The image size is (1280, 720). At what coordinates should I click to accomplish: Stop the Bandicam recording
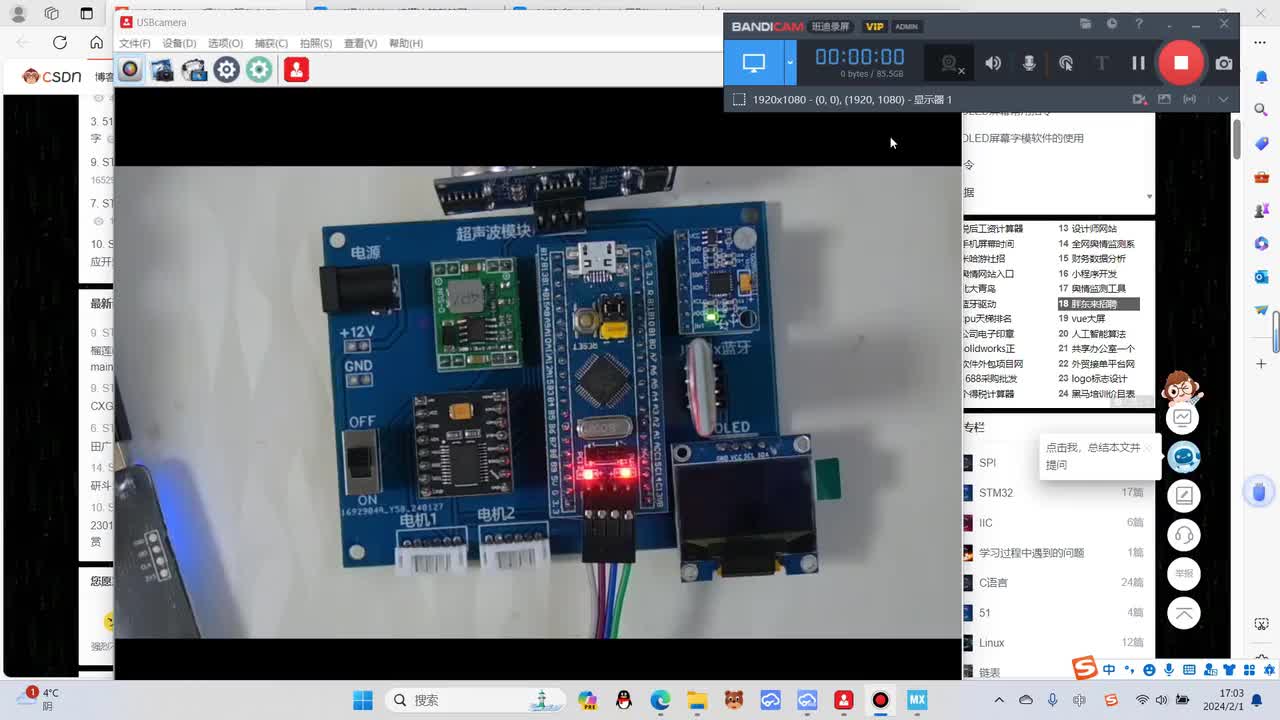[1181, 62]
